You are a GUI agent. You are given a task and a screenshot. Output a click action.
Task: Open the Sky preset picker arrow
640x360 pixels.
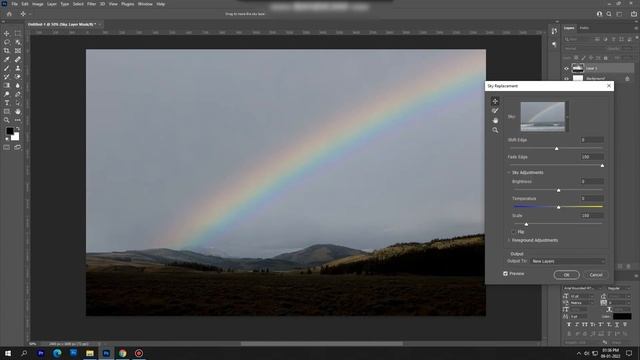[567, 117]
